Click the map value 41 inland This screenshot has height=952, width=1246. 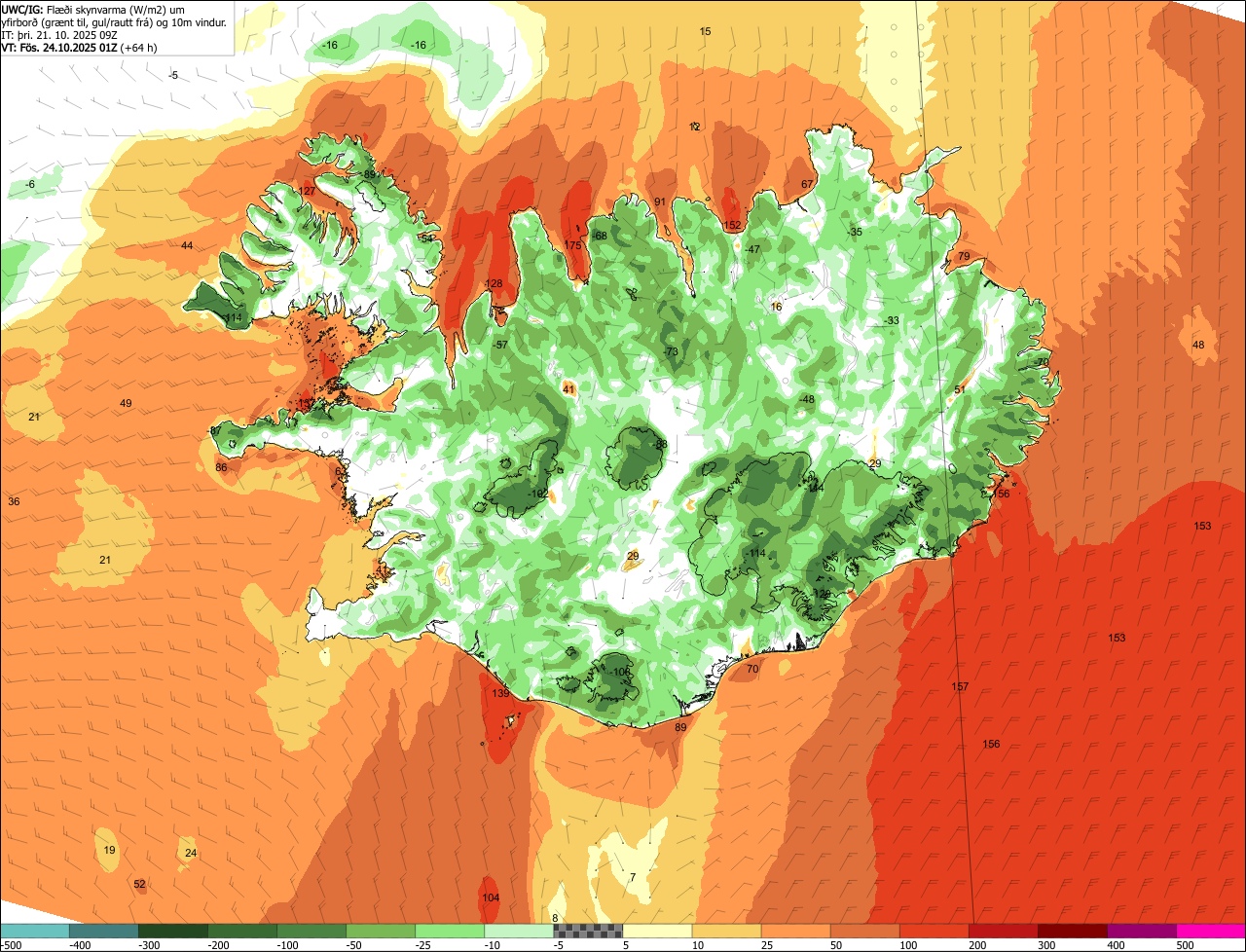coord(569,388)
